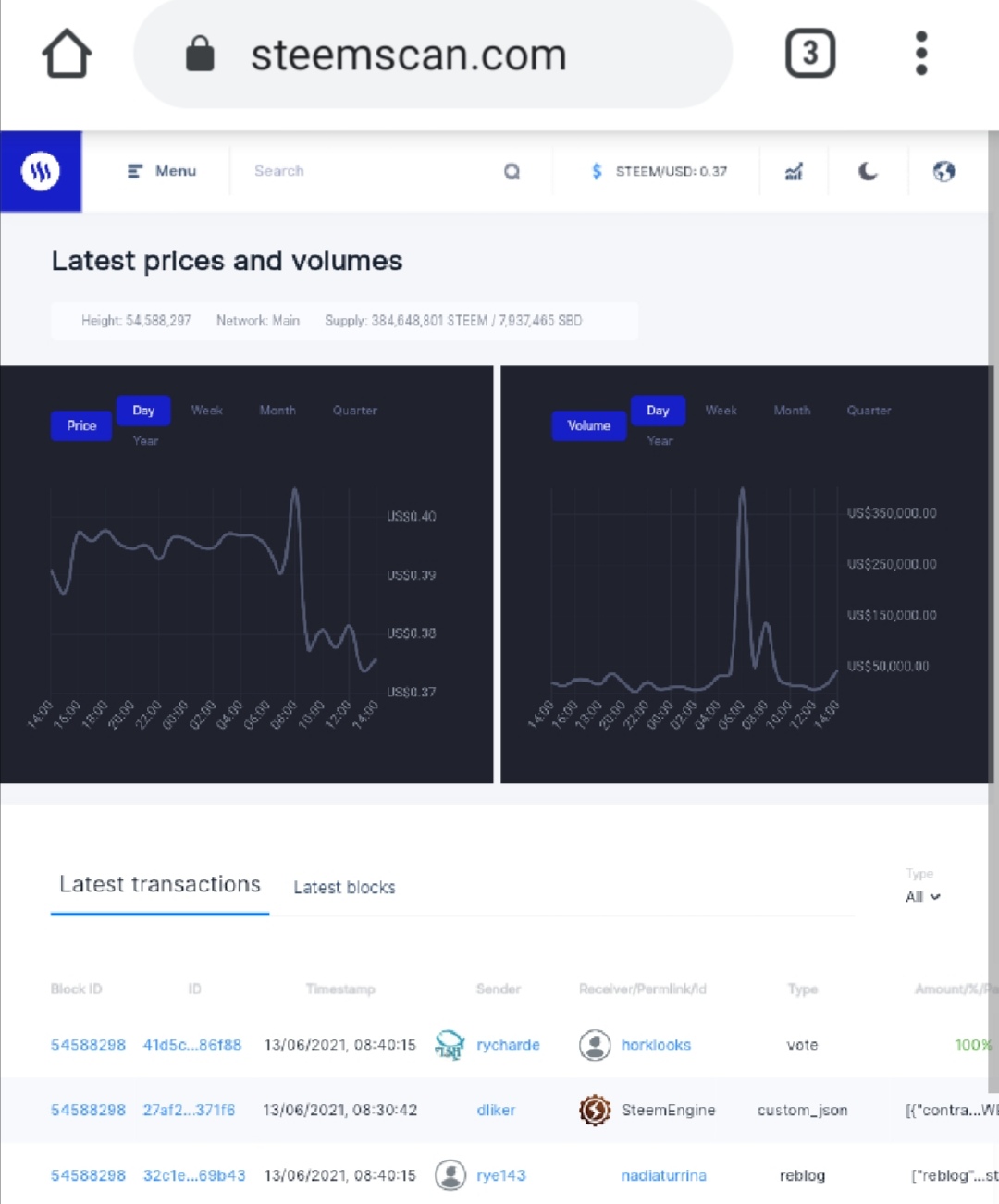Click the price line chart area

[213, 592]
